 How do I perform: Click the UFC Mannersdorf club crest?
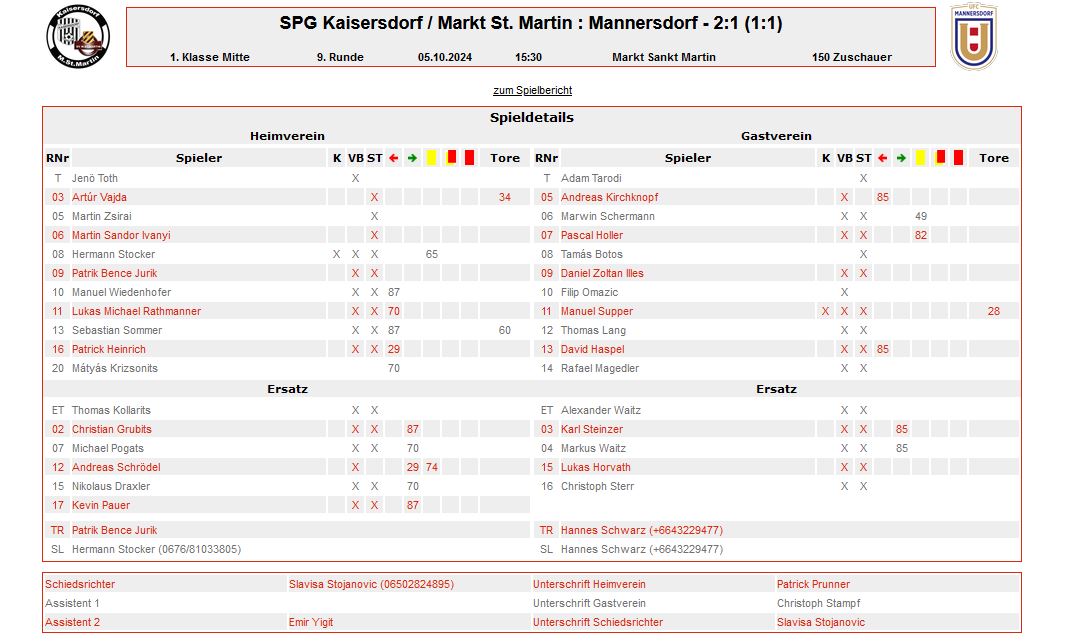pyautogui.click(x=974, y=37)
